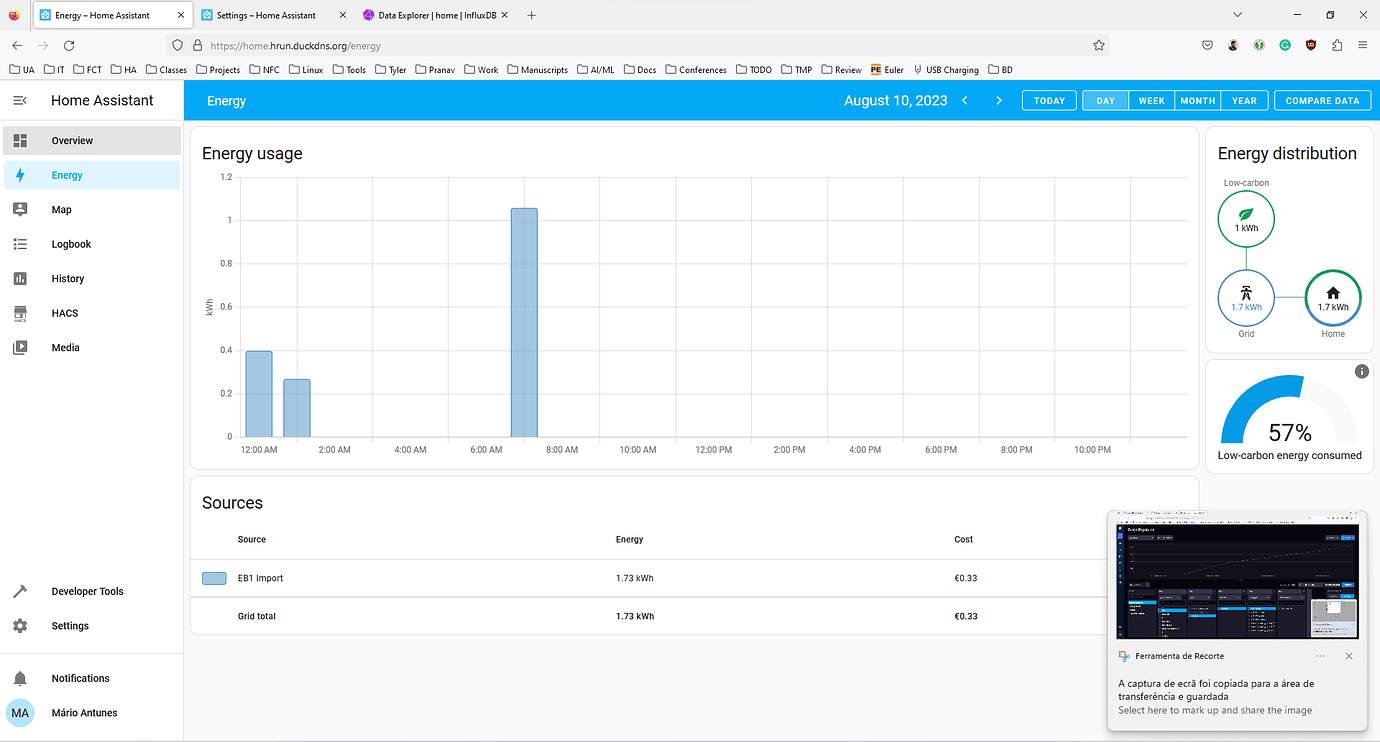Open the History panel
1380x742 pixels.
[x=67, y=278]
